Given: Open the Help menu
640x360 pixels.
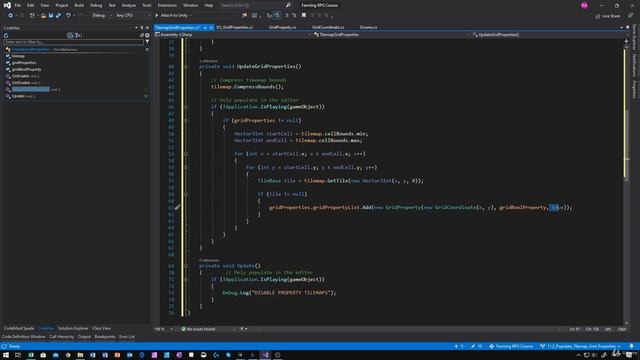Looking at the screenshot, I should tap(209, 5).
